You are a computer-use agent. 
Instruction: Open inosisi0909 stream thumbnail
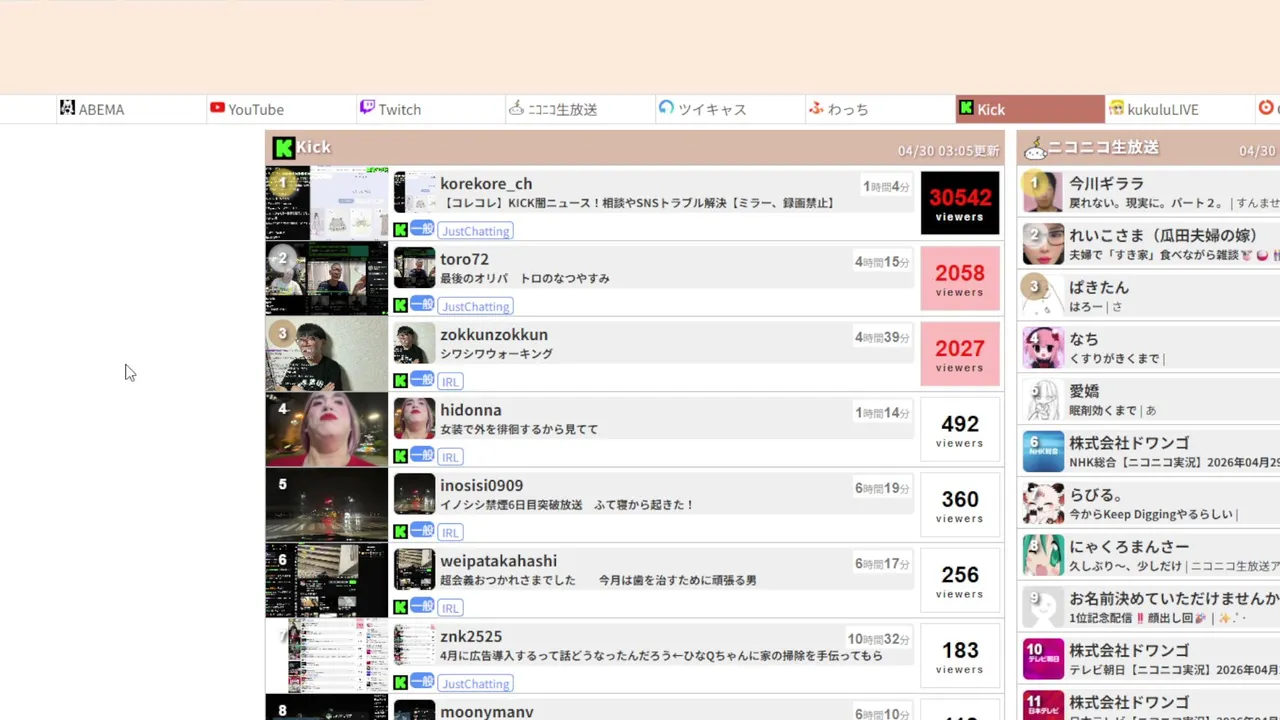(x=326, y=505)
